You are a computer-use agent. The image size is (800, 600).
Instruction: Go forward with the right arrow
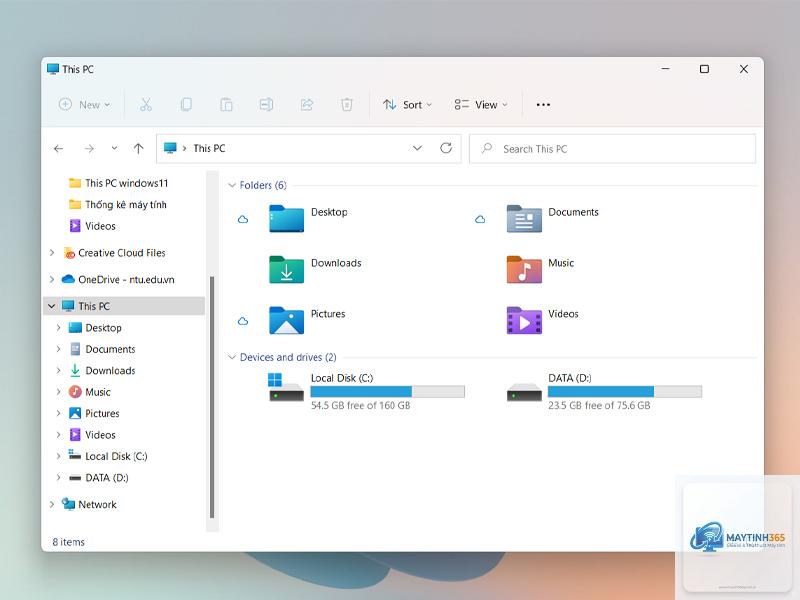pos(89,148)
